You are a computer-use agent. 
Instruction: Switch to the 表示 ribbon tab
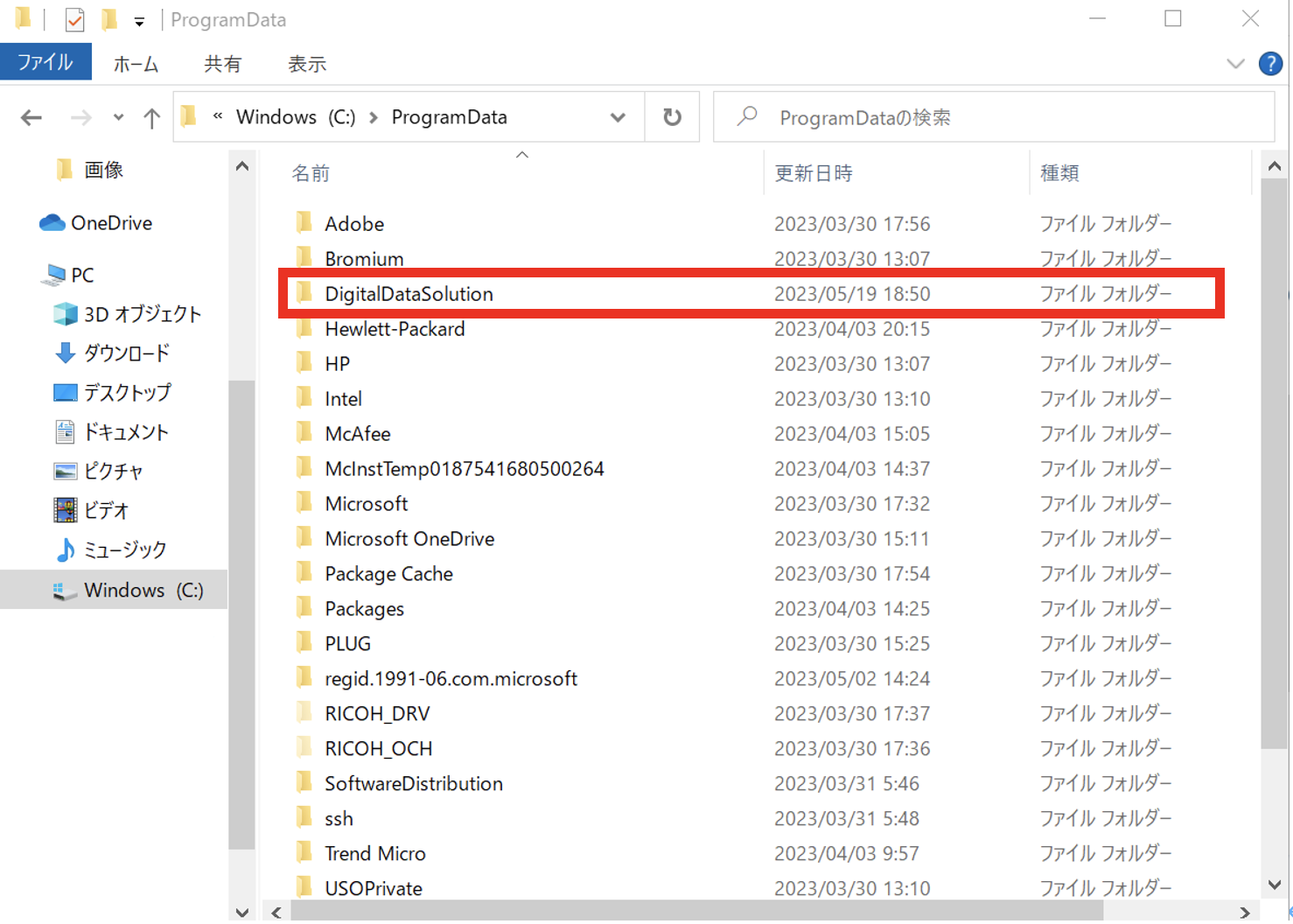point(307,64)
